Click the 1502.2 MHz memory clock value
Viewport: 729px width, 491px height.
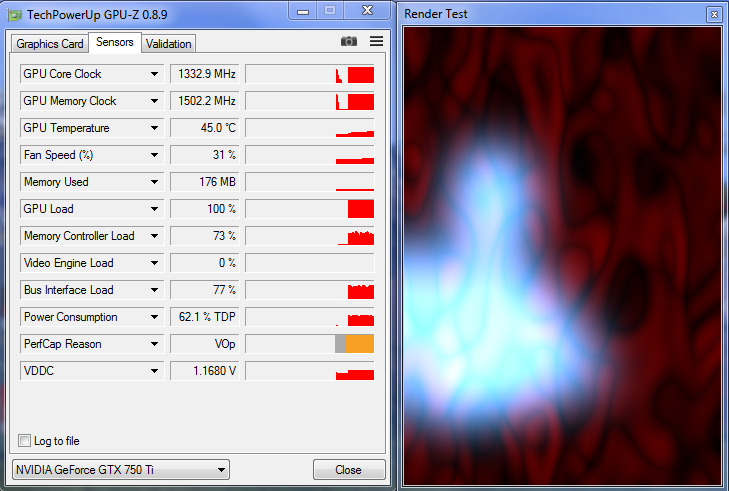click(x=205, y=101)
